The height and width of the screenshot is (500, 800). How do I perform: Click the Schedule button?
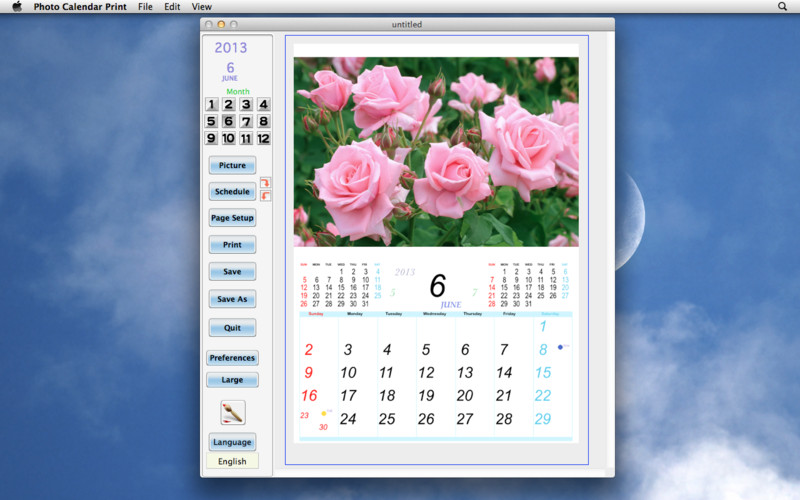click(x=232, y=192)
